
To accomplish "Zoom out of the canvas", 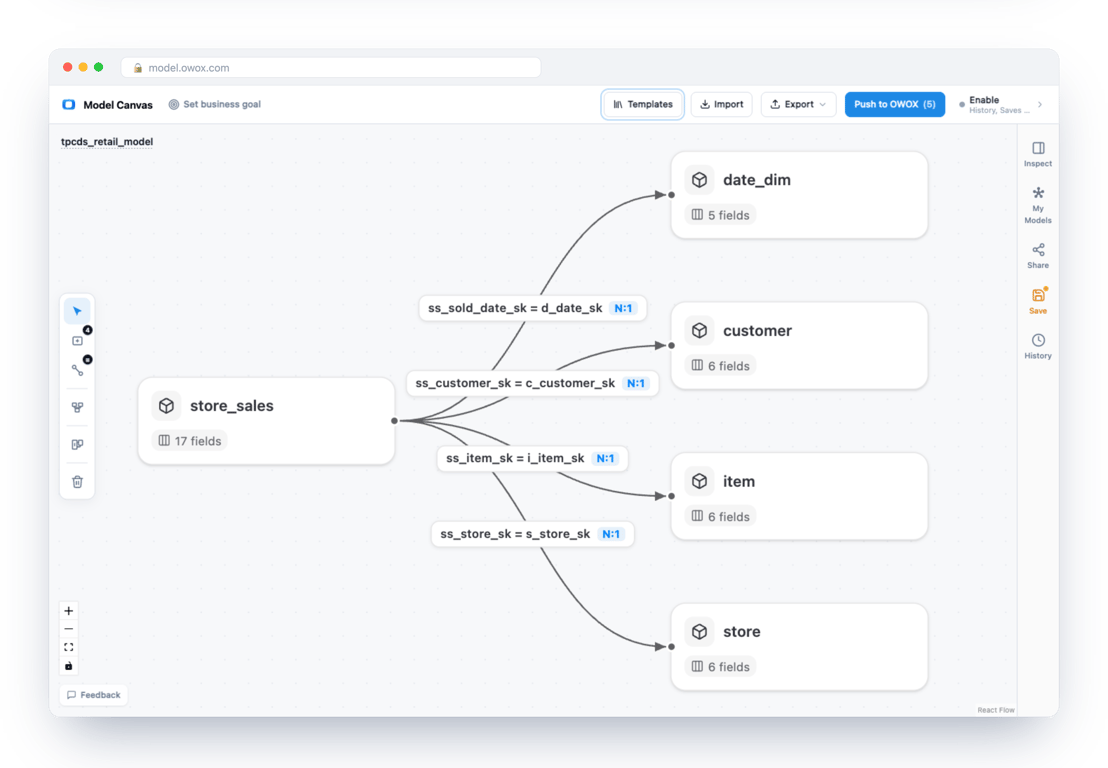I will click(69, 629).
